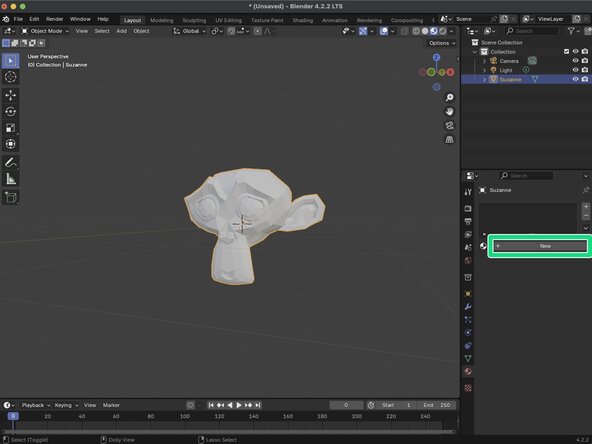Open the View Layer properties tab
Image resolution: width=592 pixels, height=444 pixels.
click(468, 234)
